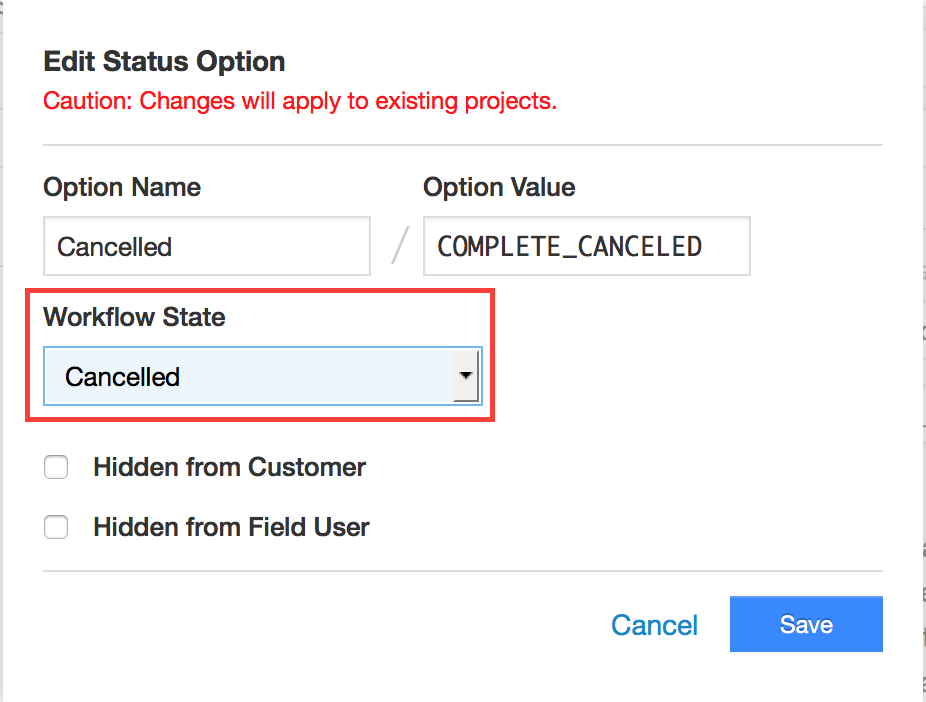
Task: Click the Option Name label
Action: pos(122,187)
